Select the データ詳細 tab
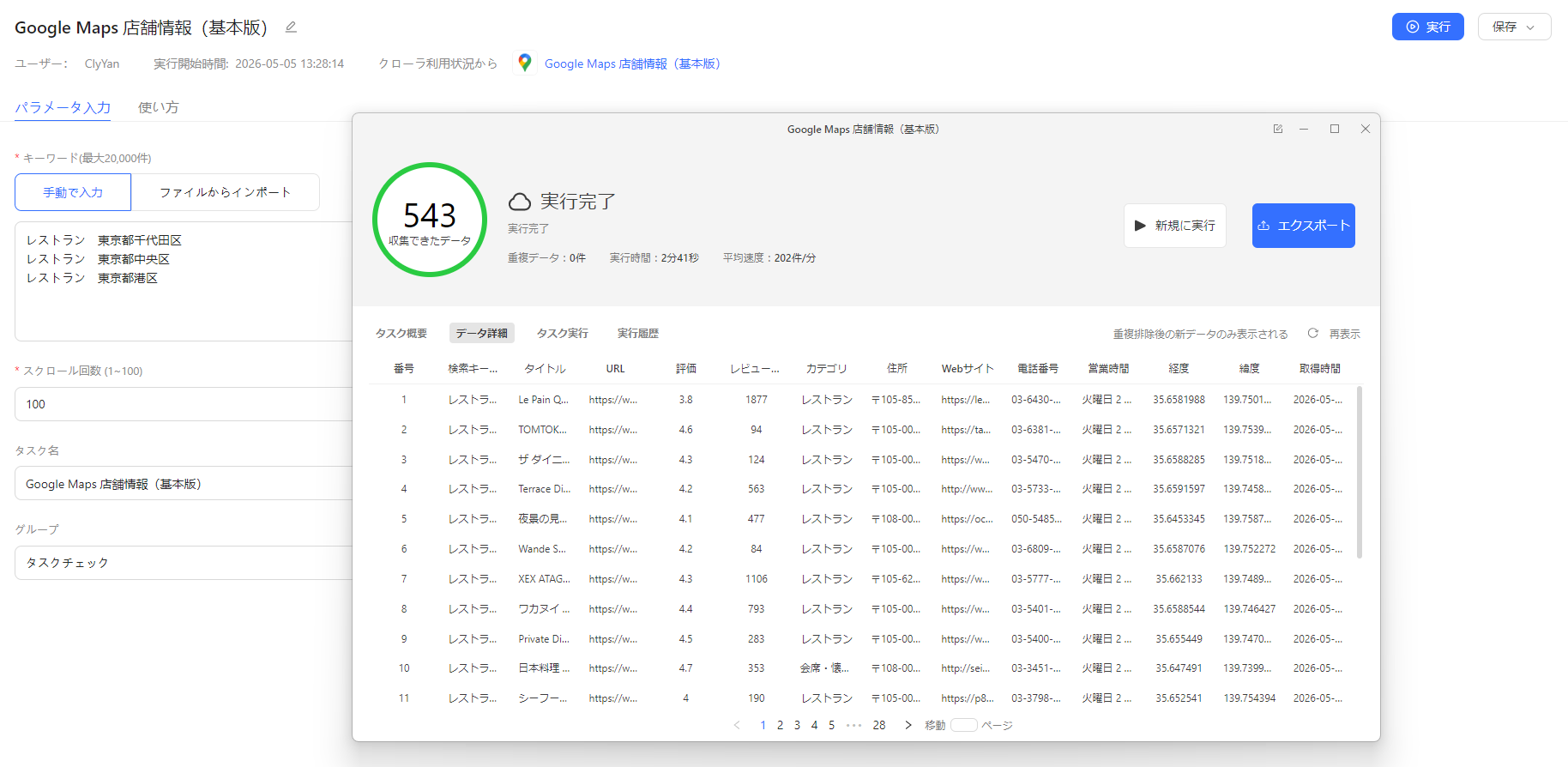This screenshot has width=1568, height=767. (x=482, y=333)
